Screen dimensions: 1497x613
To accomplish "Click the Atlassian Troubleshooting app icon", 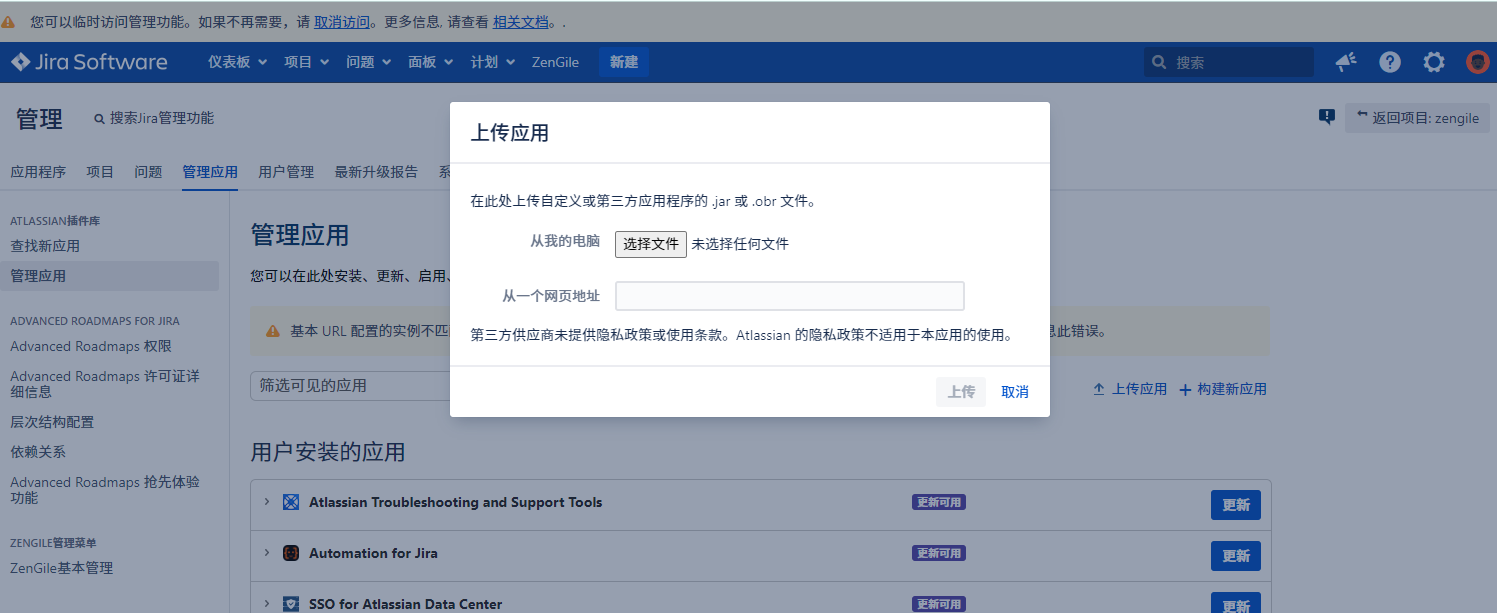I will [x=291, y=502].
